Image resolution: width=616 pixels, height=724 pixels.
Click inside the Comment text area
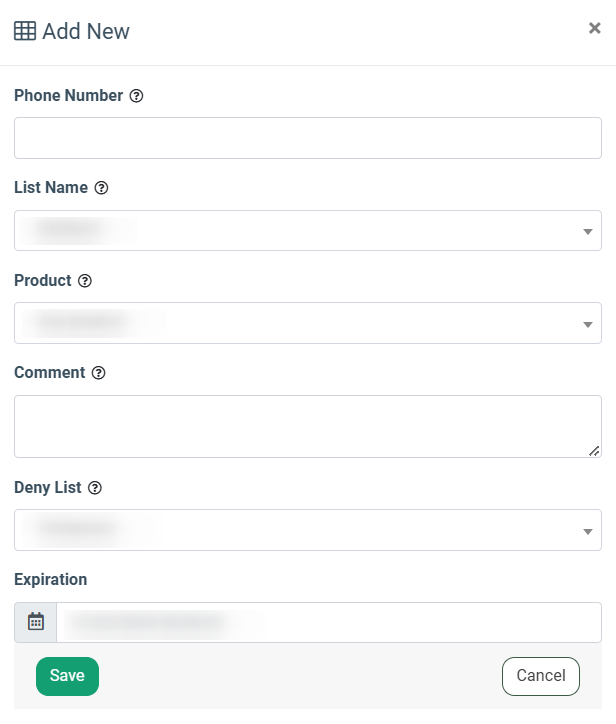coord(308,426)
